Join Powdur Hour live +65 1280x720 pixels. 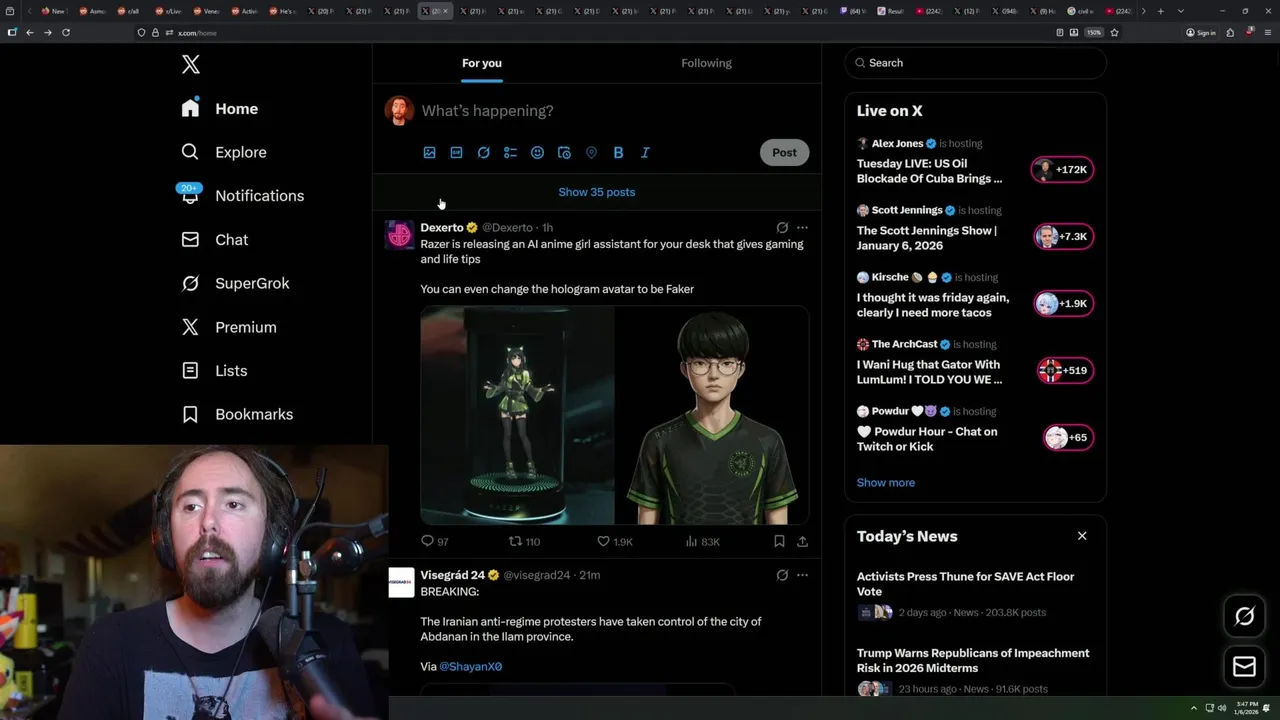point(1068,437)
